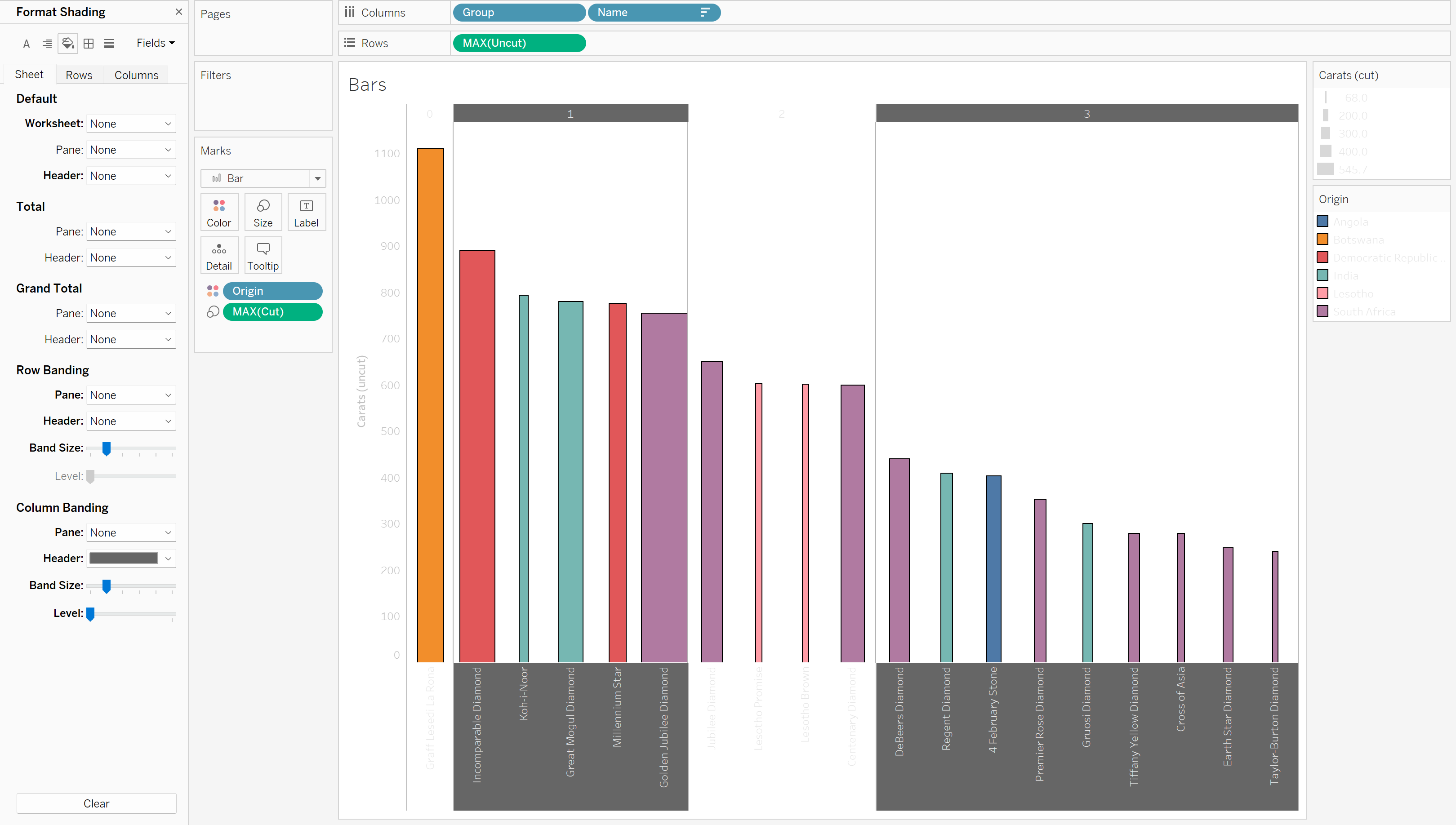Click the Detail marks card

[x=219, y=256]
